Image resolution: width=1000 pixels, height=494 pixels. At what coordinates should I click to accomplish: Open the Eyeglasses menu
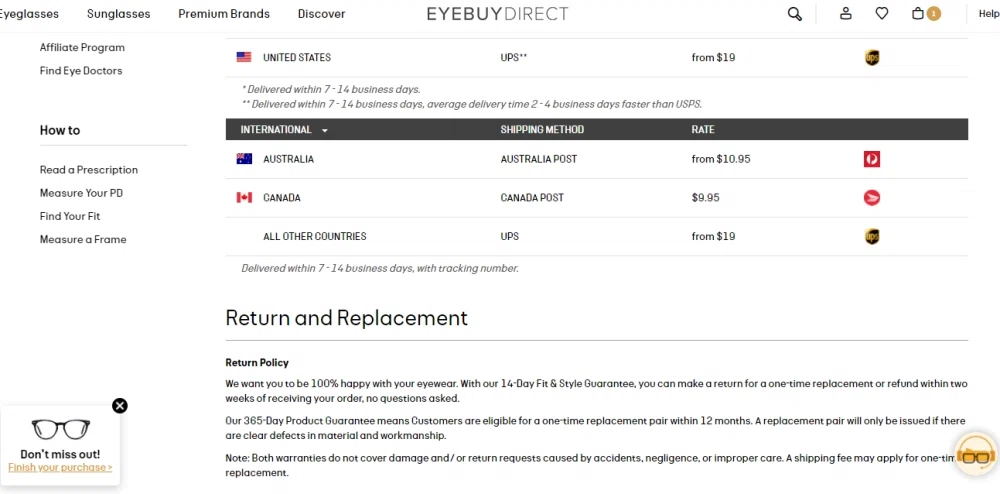pyautogui.click(x=29, y=14)
